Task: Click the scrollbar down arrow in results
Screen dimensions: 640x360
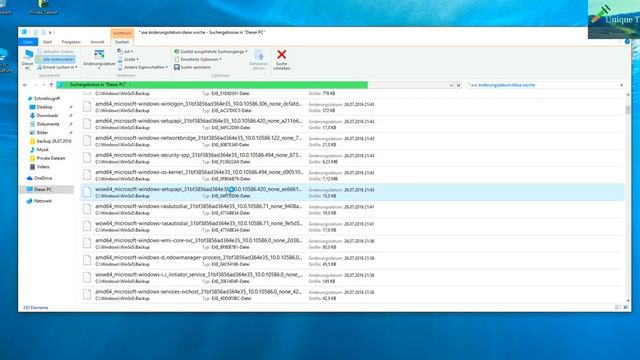Action: pyautogui.click(x=628, y=300)
